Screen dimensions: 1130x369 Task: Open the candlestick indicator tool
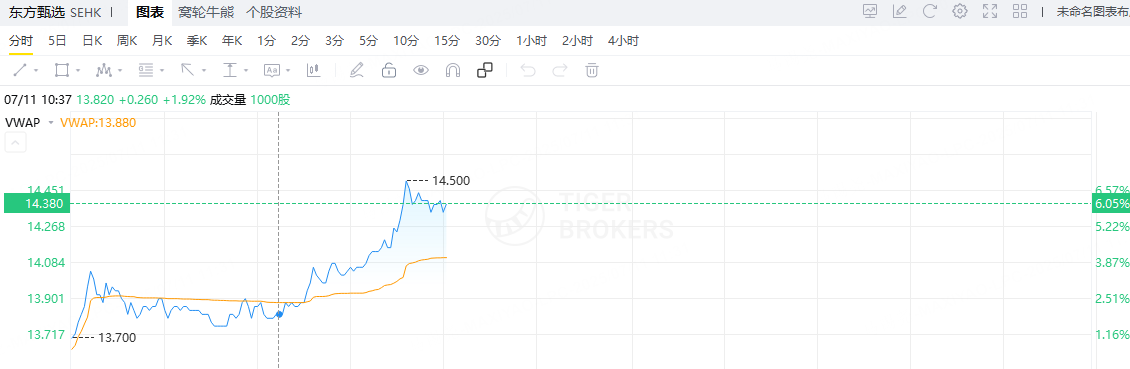pos(313,70)
